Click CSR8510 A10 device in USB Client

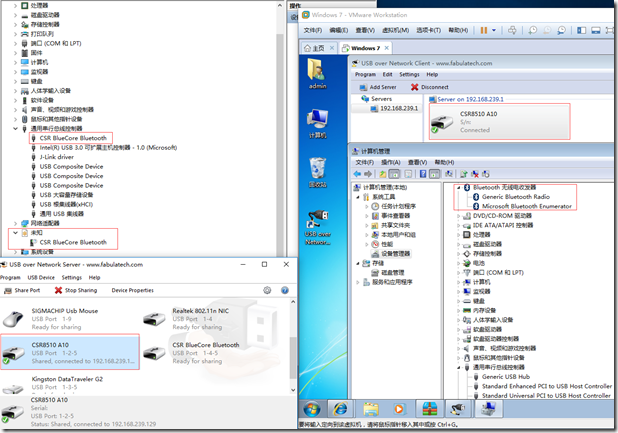point(499,122)
